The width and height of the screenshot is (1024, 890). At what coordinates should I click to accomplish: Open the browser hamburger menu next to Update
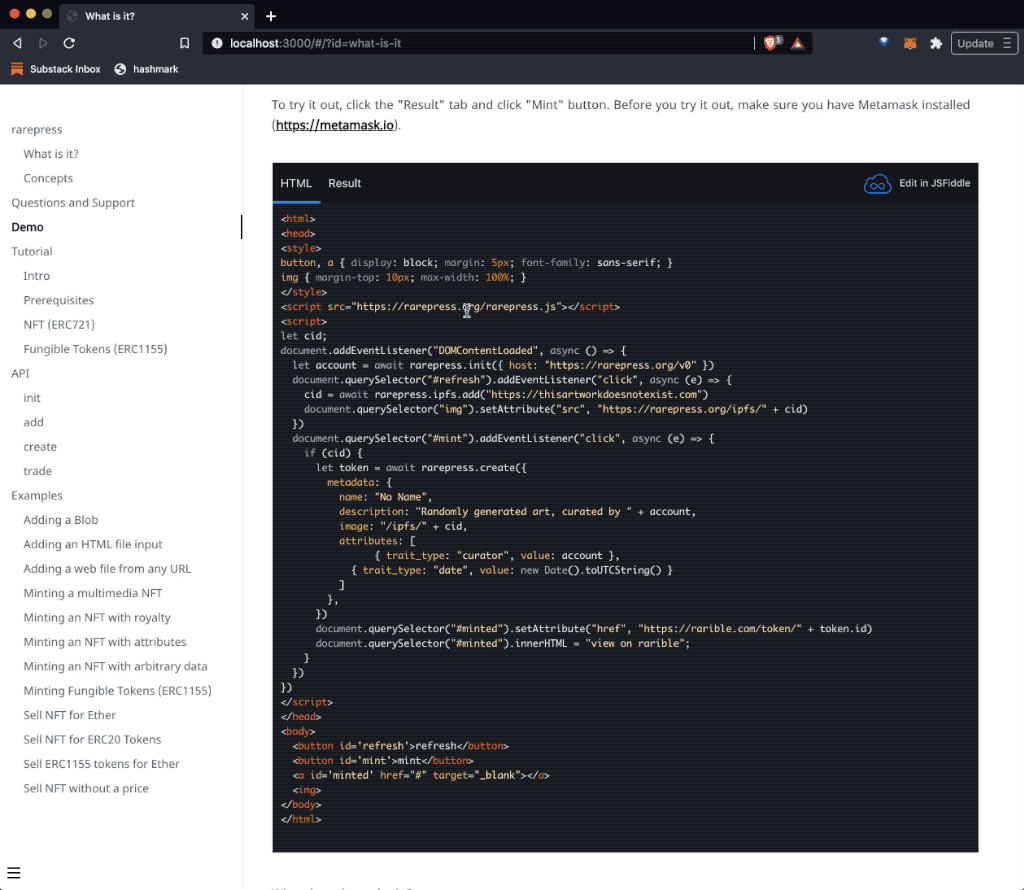[1007, 43]
